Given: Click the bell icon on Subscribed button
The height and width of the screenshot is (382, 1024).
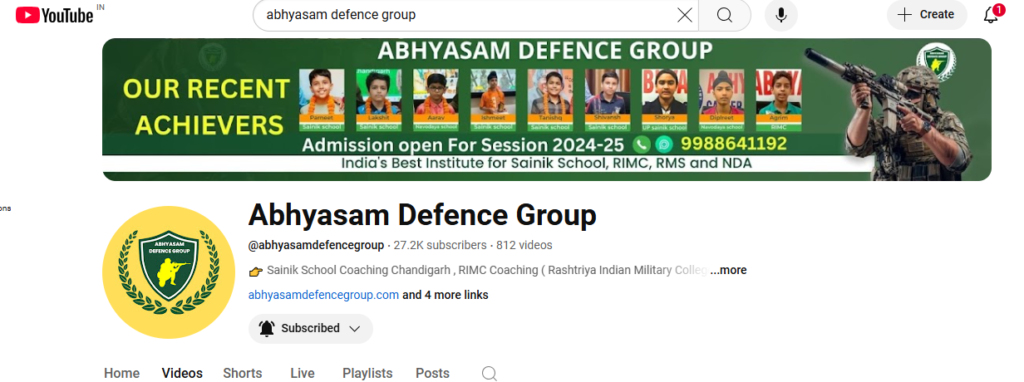Looking at the screenshot, I should tap(266, 328).
